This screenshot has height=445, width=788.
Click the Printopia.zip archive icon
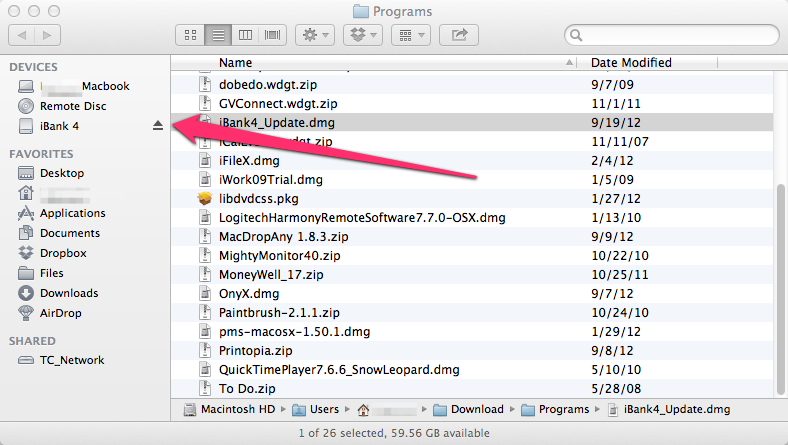[205, 350]
